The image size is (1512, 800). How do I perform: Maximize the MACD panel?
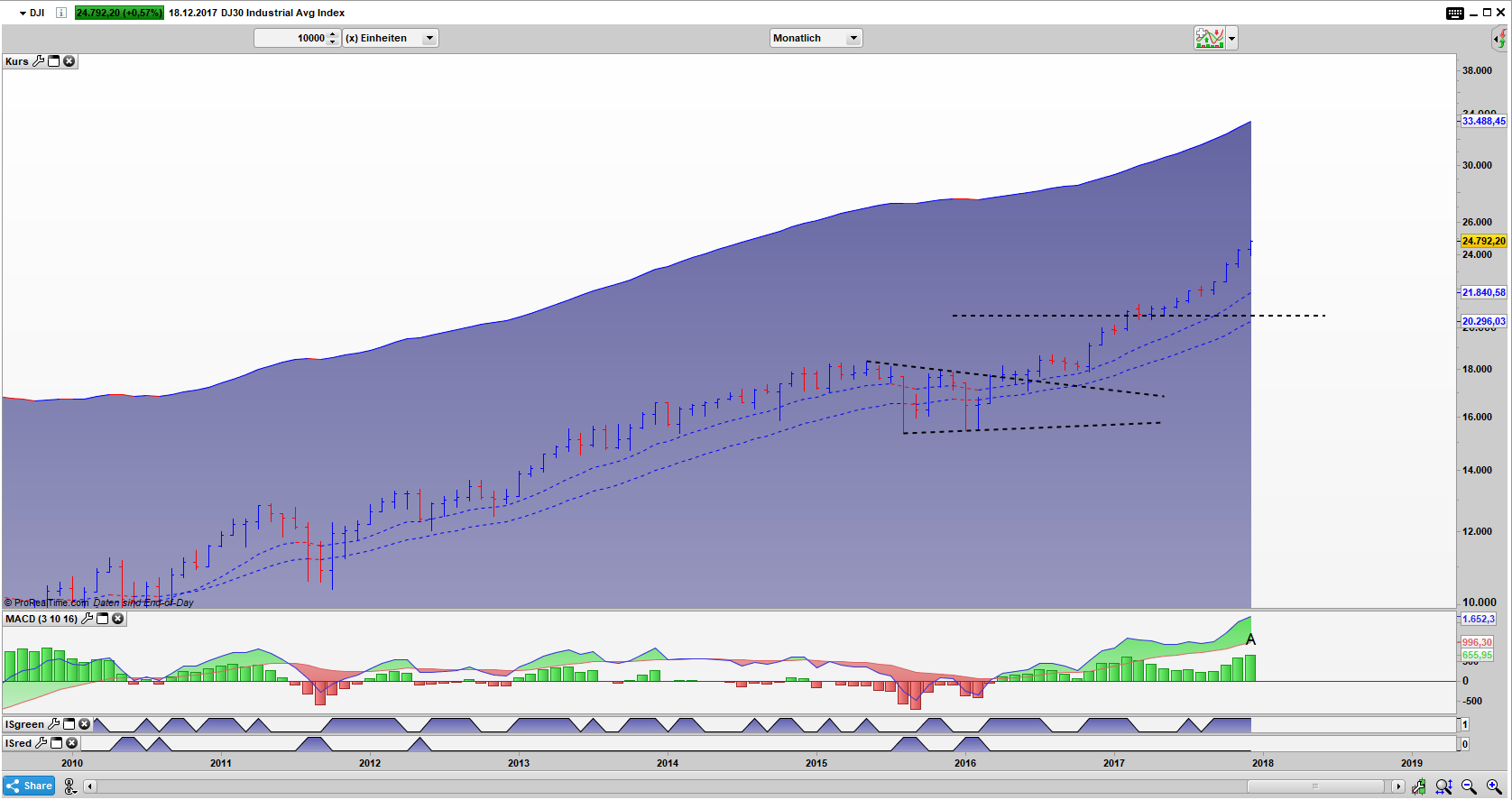[x=103, y=619]
